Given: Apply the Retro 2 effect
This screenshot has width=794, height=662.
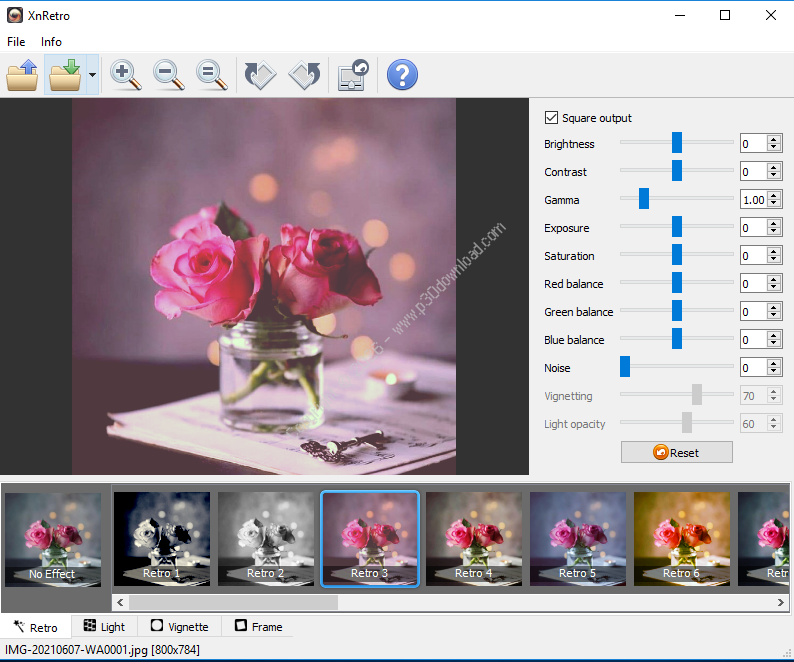Looking at the screenshot, I should [x=266, y=539].
